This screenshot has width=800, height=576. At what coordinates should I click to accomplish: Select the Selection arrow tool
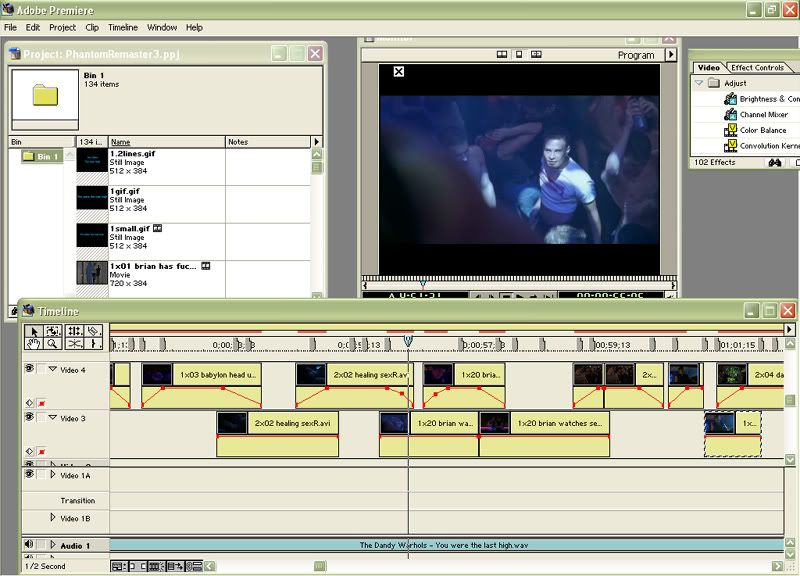click(34, 331)
